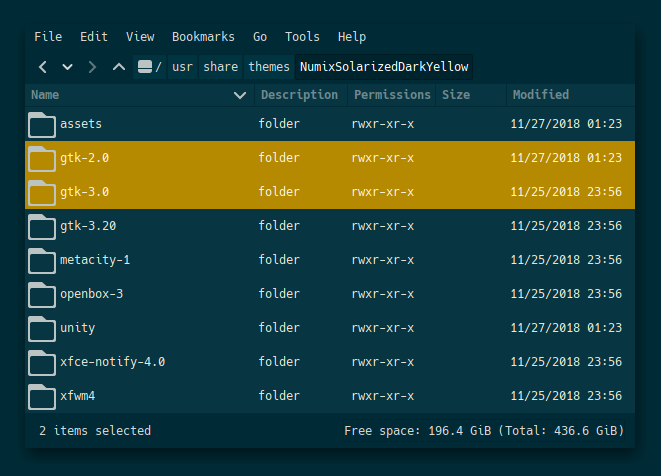Screen dimensions: 661x476
Task: Sort by the Permissions column header
Action: click(x=391, y=95)
